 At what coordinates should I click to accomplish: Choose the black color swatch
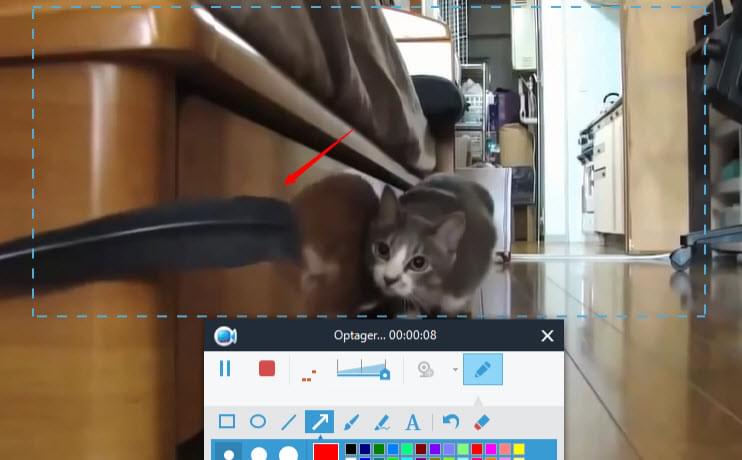coord(350,449)
